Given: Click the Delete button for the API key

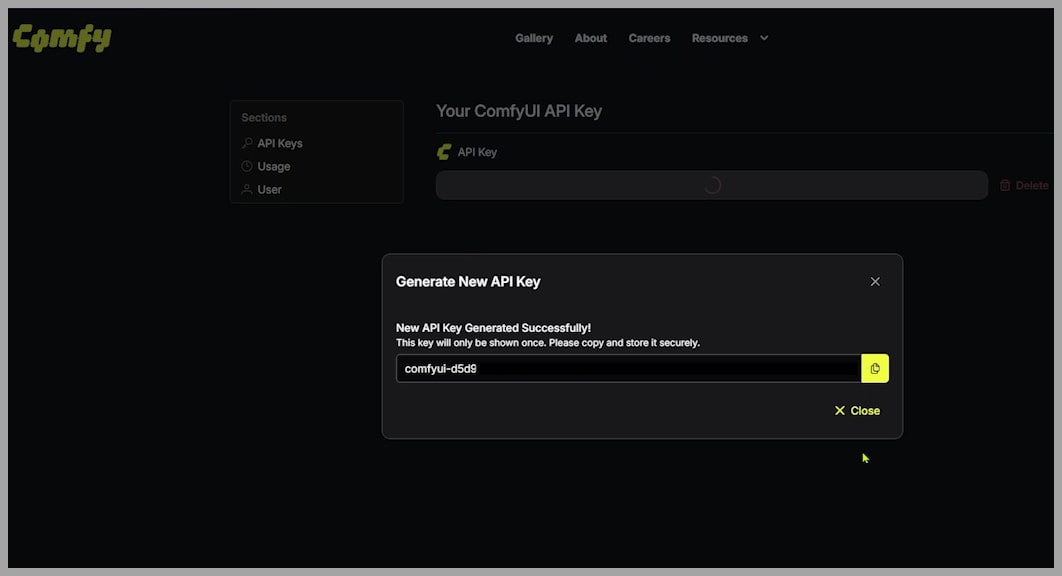Looking at the screenshot, I should click(x=1024, y=185).
